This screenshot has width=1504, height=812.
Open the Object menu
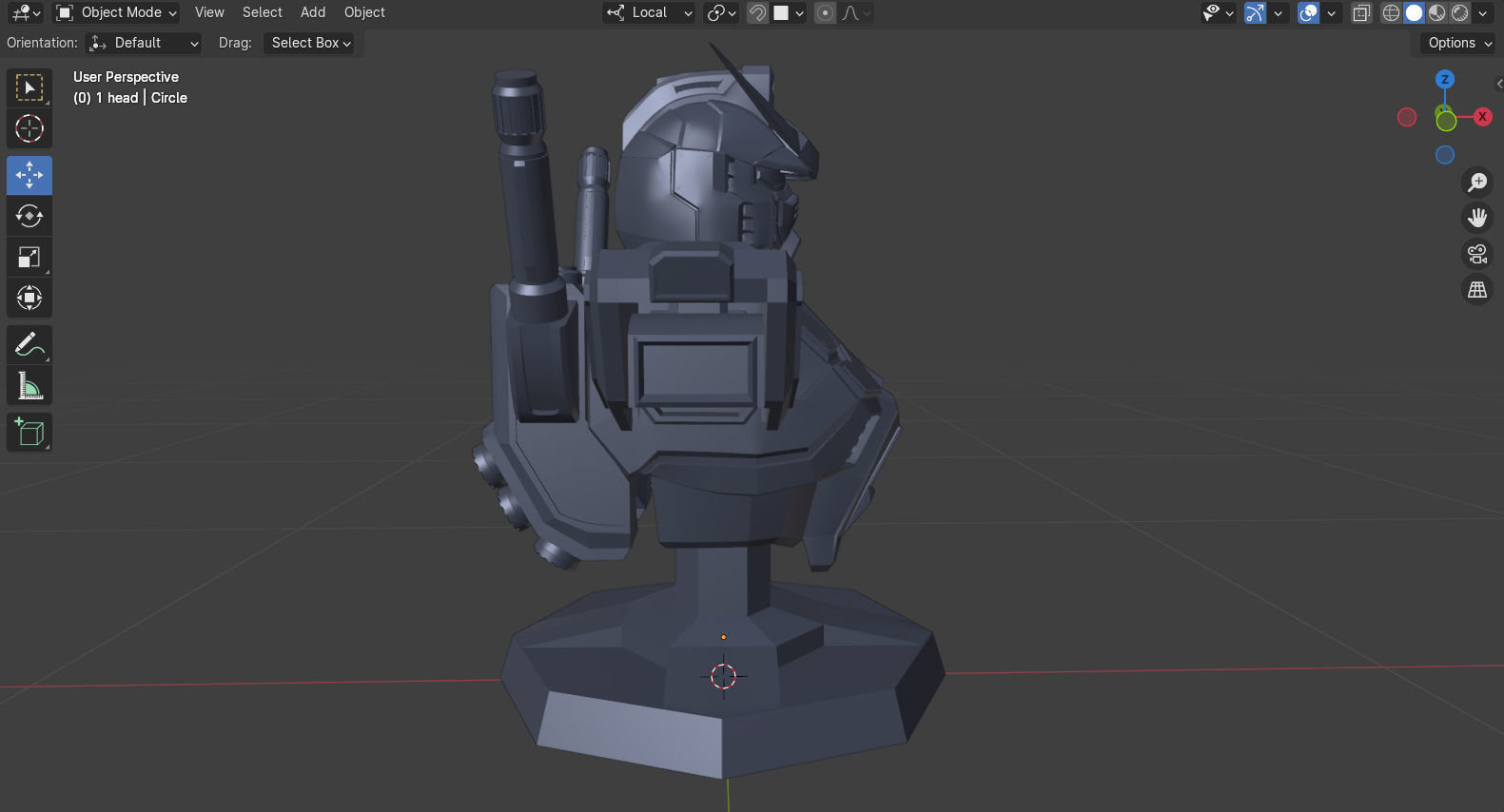coord(364,12)
